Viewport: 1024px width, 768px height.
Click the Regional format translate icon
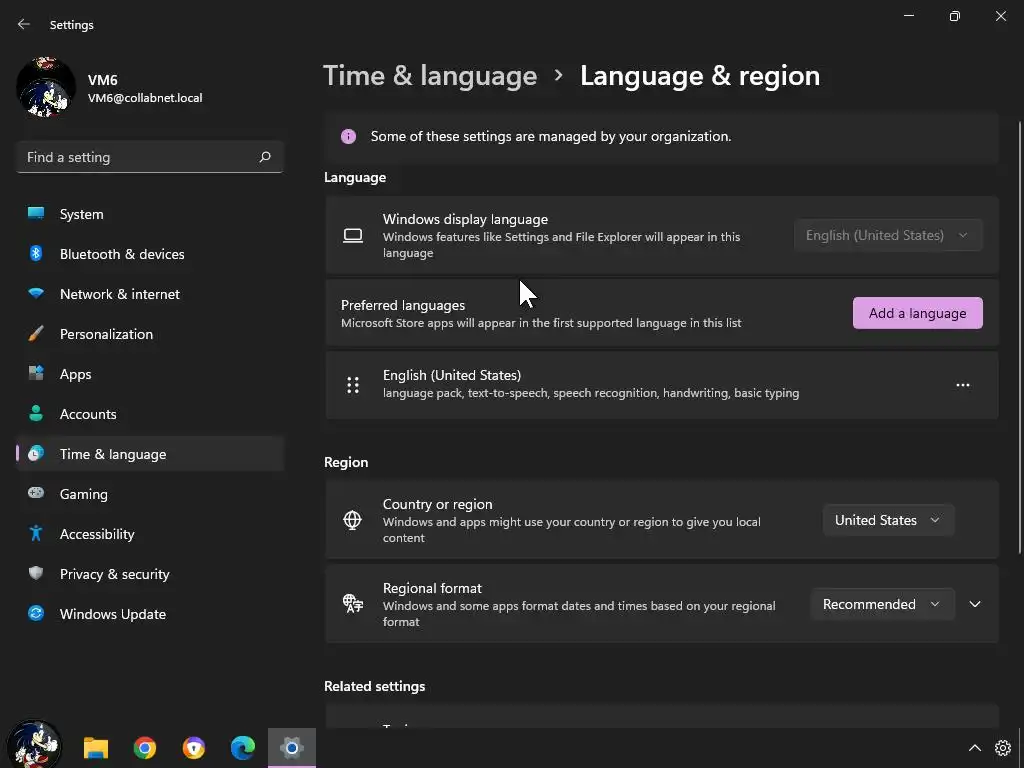pyautogui.click(x=353, y=603)
